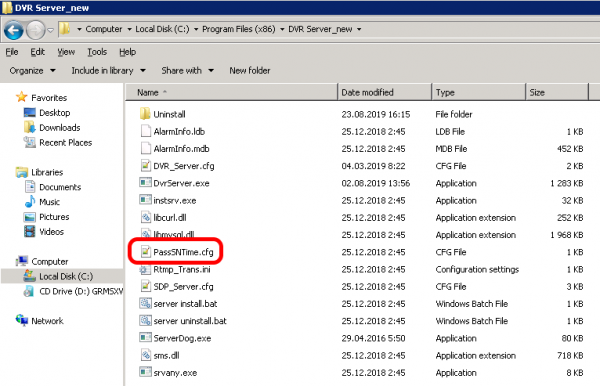
Task: Expand the arrow before Program Files (x86) in path
Action: [x=196, y=29]
